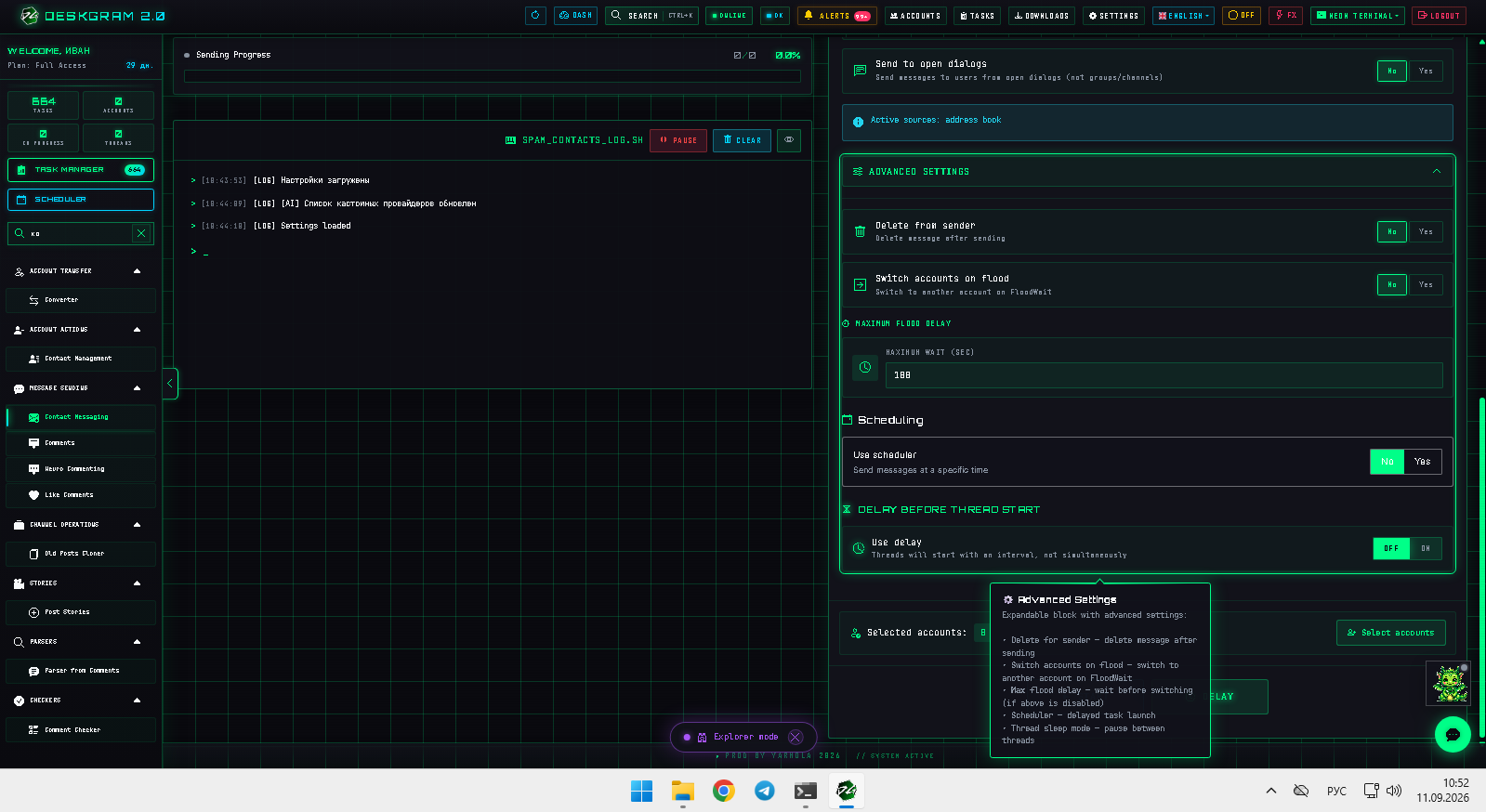Set Use delay to ON
The image size is (1486, 812).
[x=1426, y=548]
